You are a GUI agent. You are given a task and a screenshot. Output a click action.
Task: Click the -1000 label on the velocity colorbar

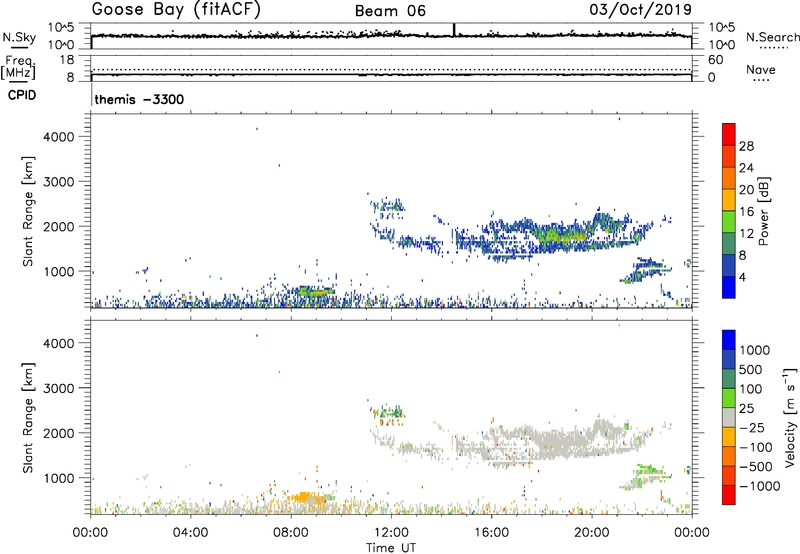click(760, 486)
